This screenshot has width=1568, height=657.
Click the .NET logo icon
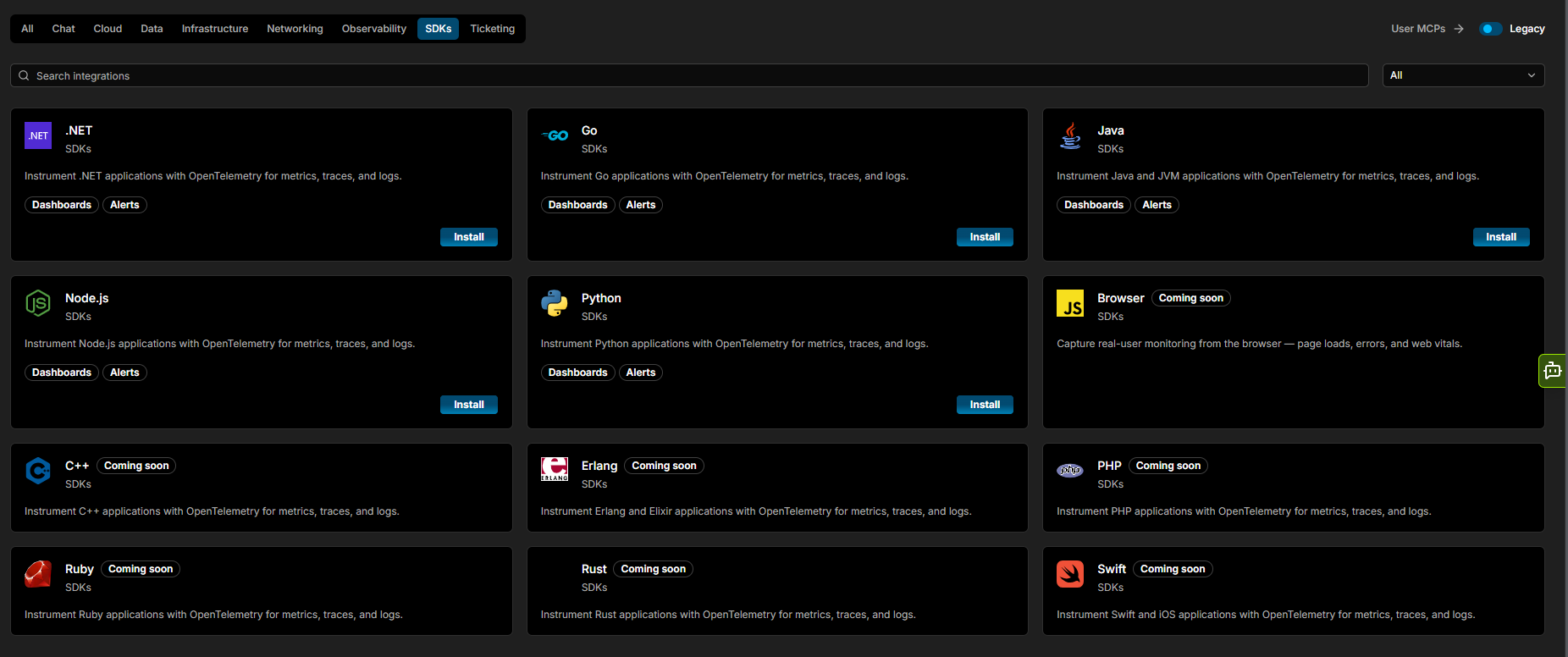pyautogui.click(x=38, y=135)
